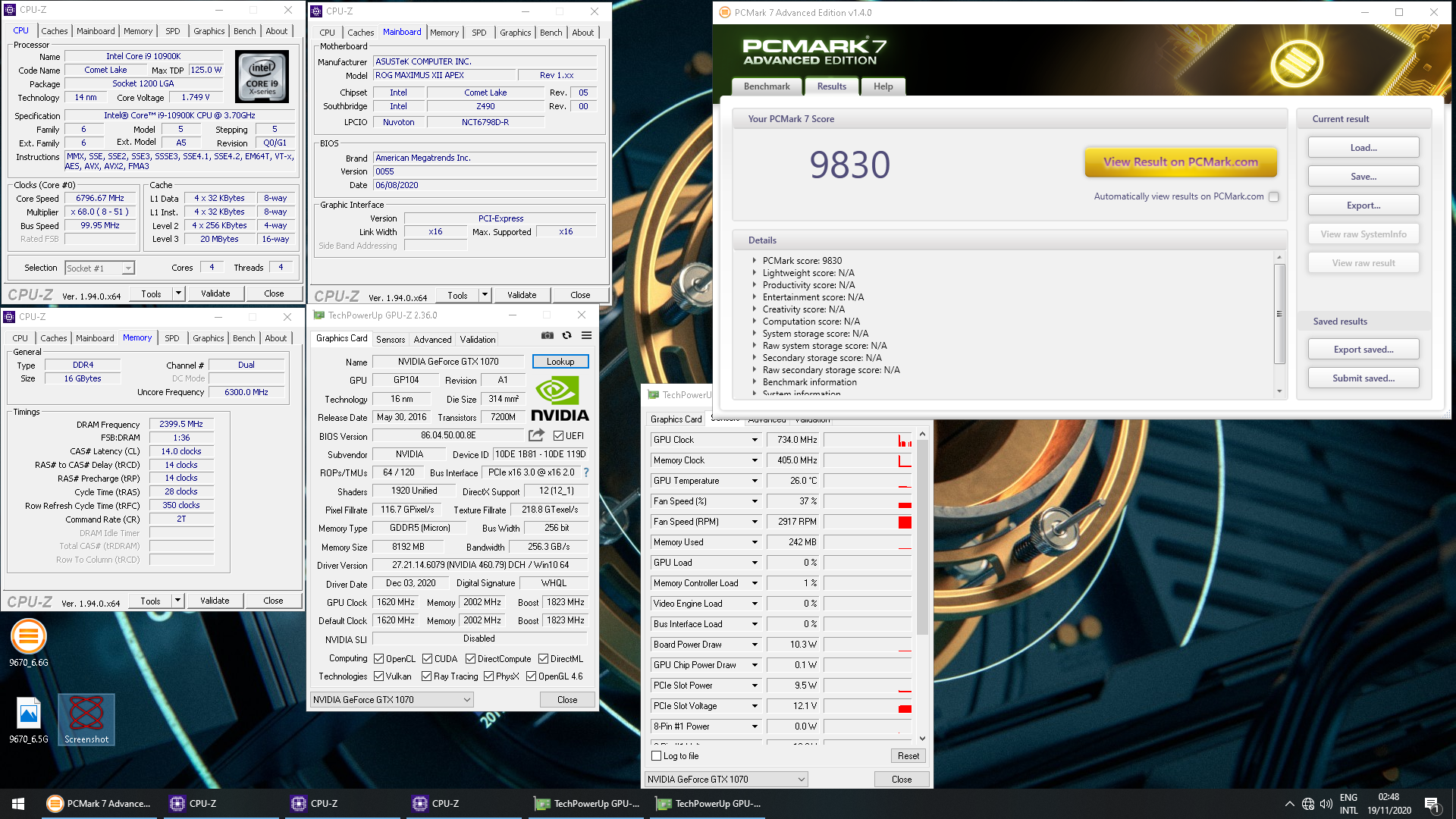Enable Log to file in GPU-Z sensors
This screenshot has height=819, width=1456.
[657, 756]
